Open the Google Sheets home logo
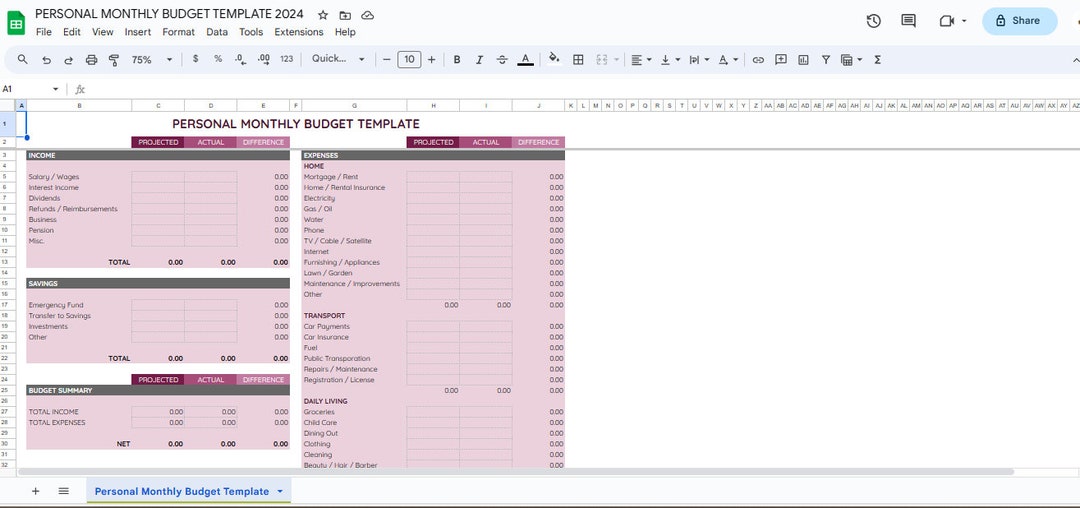Screen dimensions: 1080x508 (x=17, y=23)
